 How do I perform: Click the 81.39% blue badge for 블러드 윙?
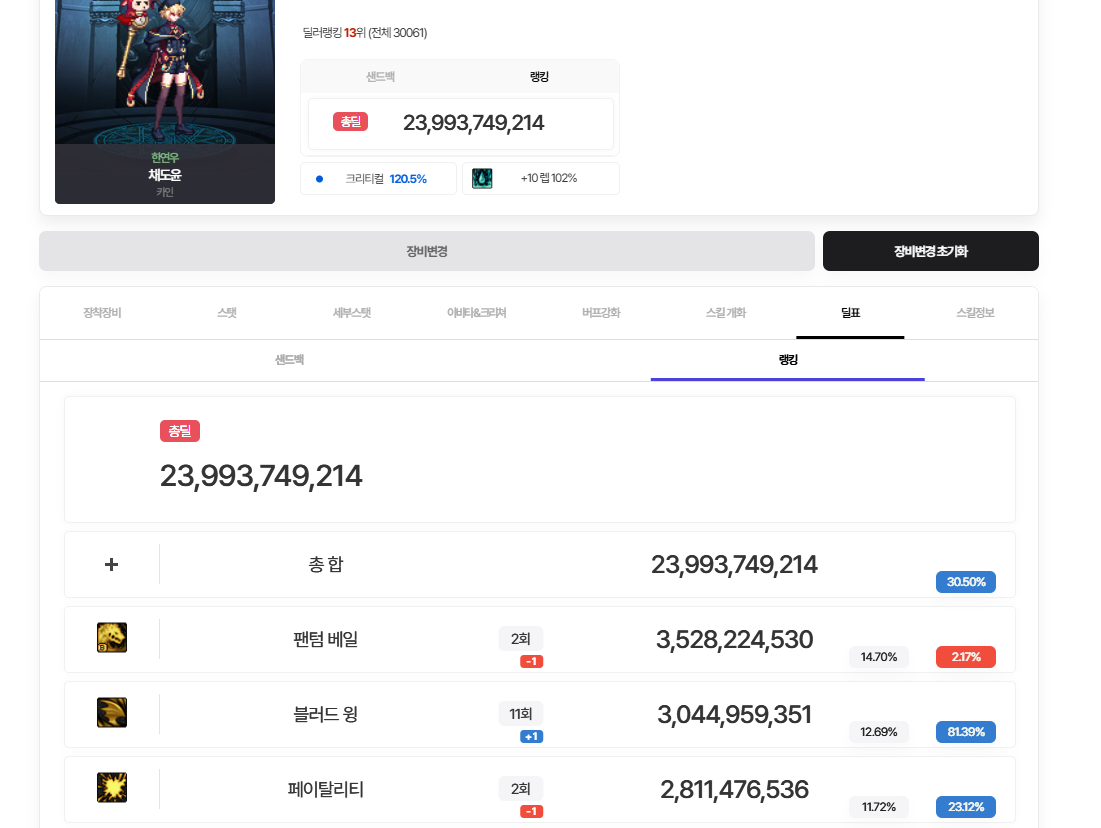(965, 732)
